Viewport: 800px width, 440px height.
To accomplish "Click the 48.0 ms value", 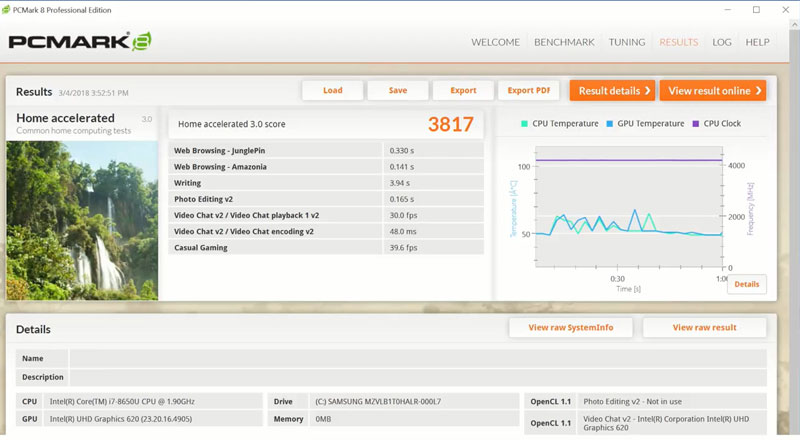I will click(403, 231).
